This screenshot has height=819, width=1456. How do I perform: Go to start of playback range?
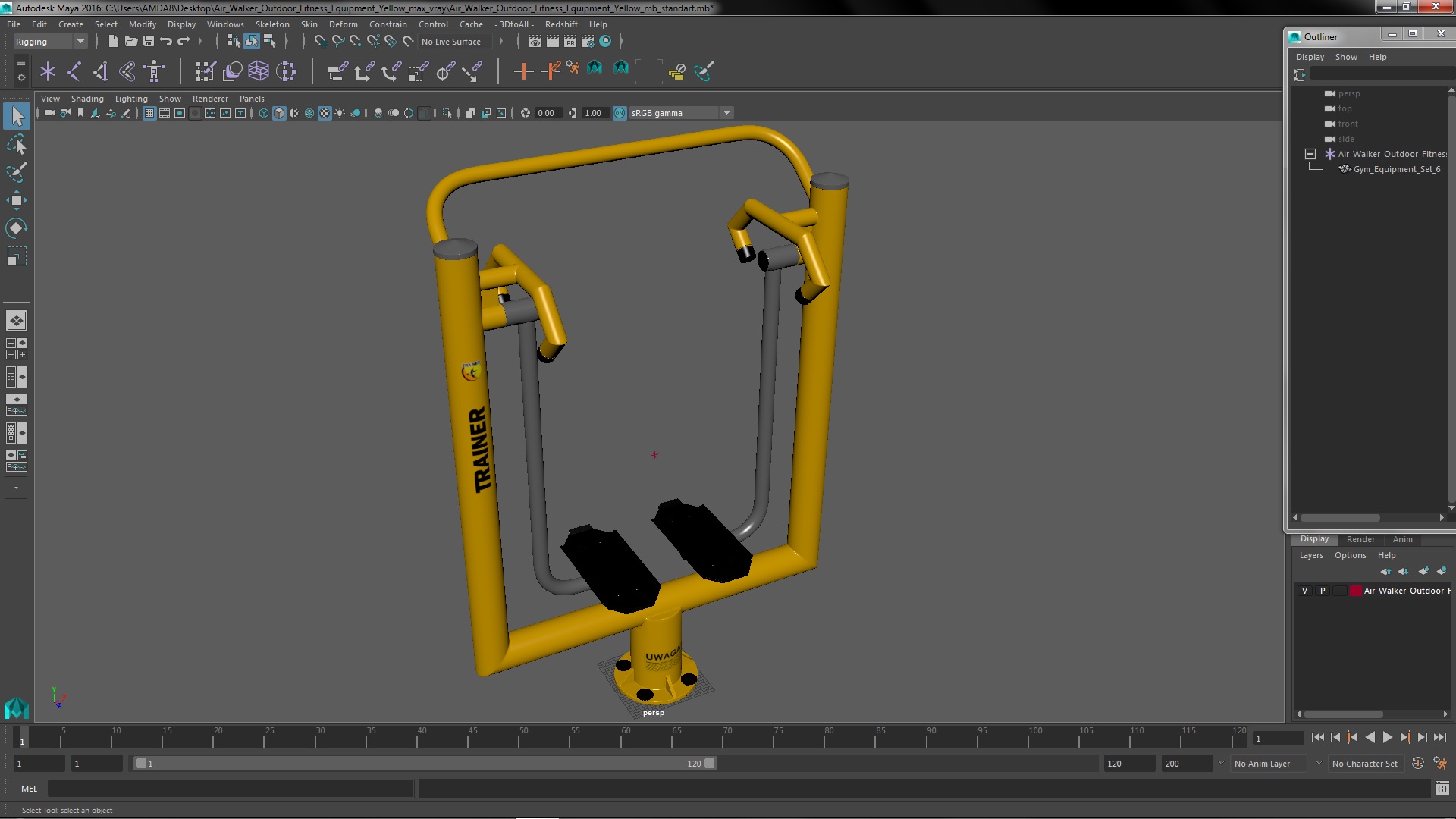(1317, 737)
